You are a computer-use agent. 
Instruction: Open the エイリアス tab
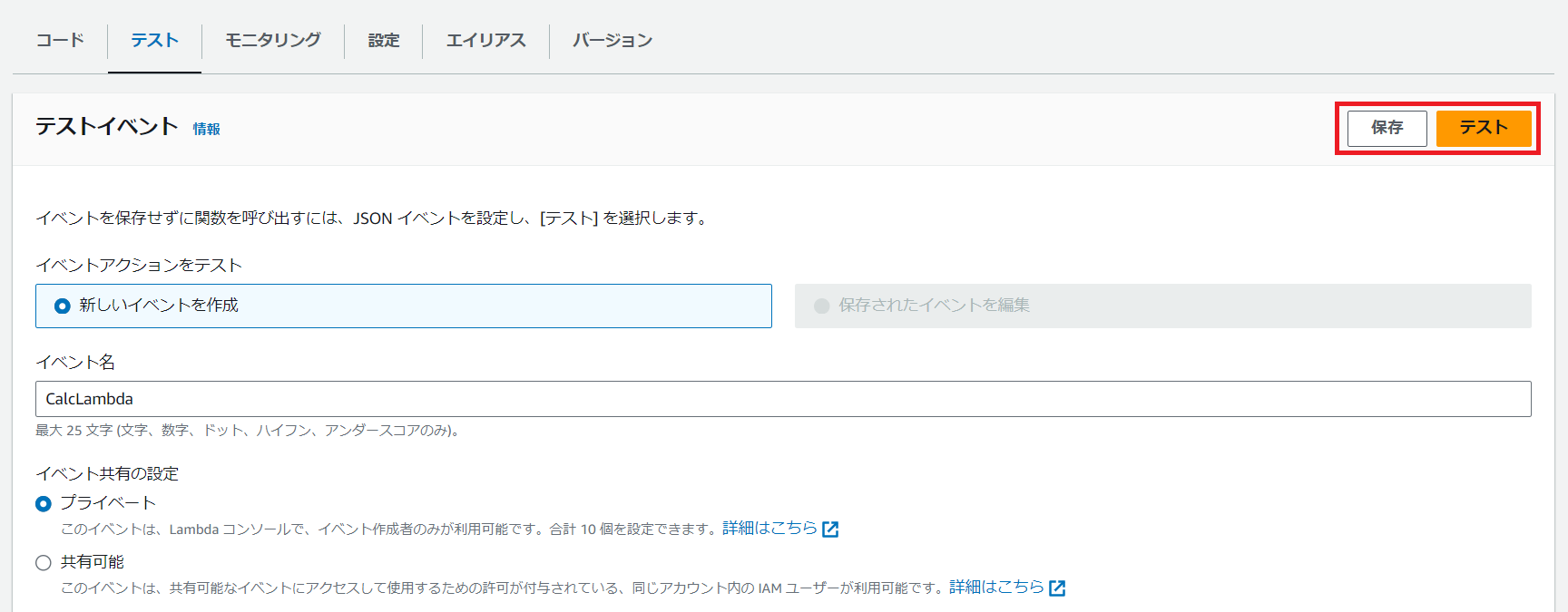click(x=485, y=40)
